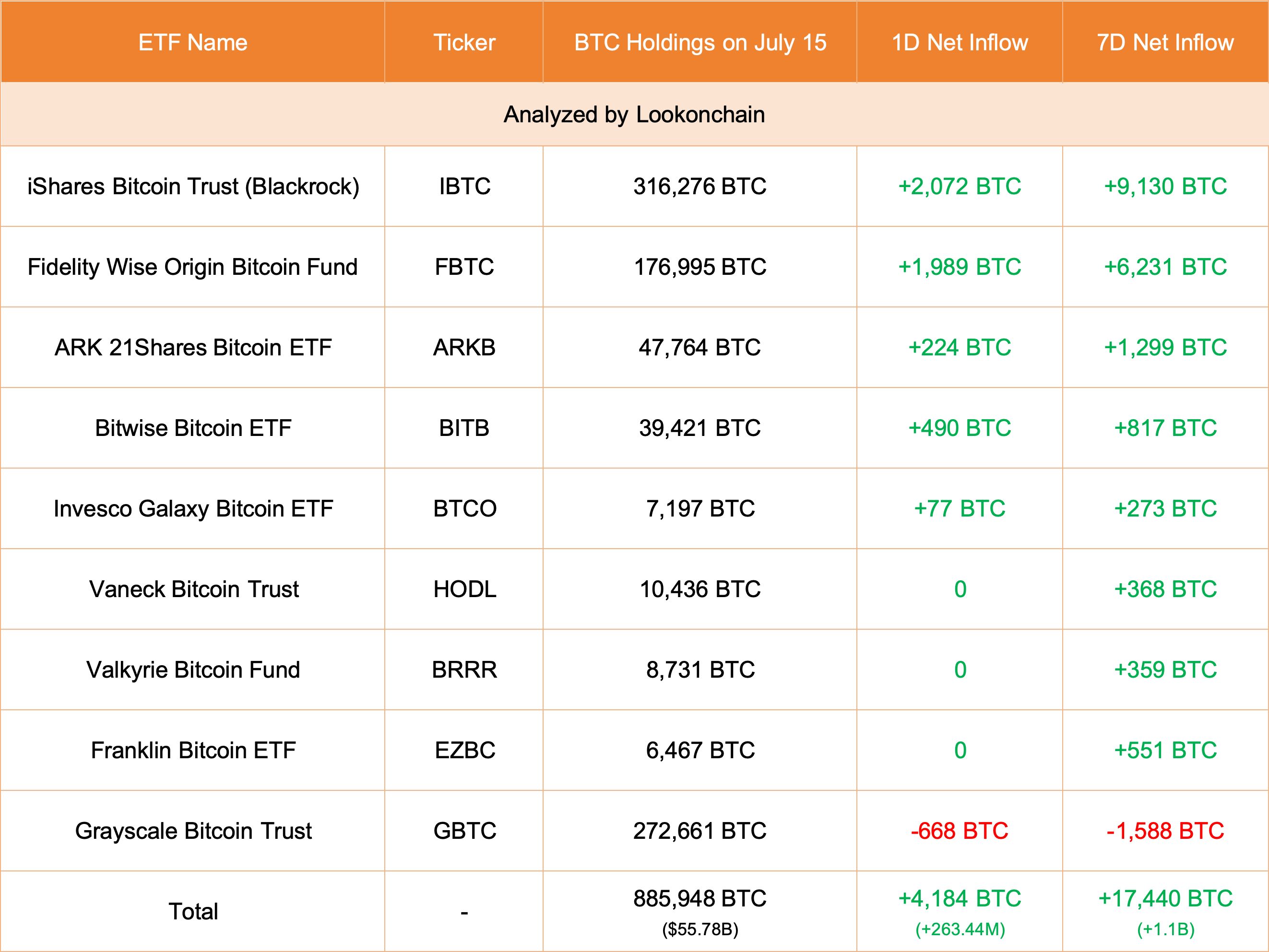Click the ARK 21Shares Bitcoin ETF name

[x=193, y=348]
